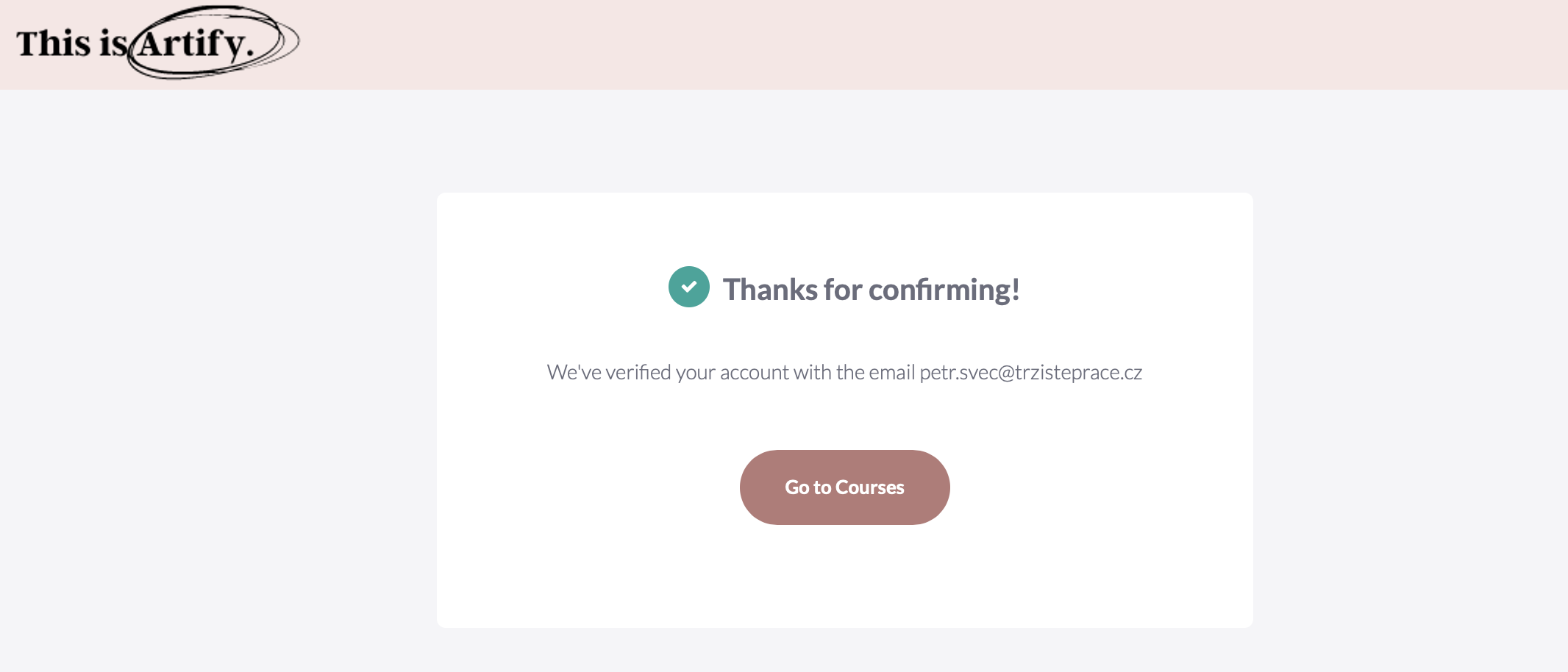Click the white checkmark inside the green circle

click(688, 287)
